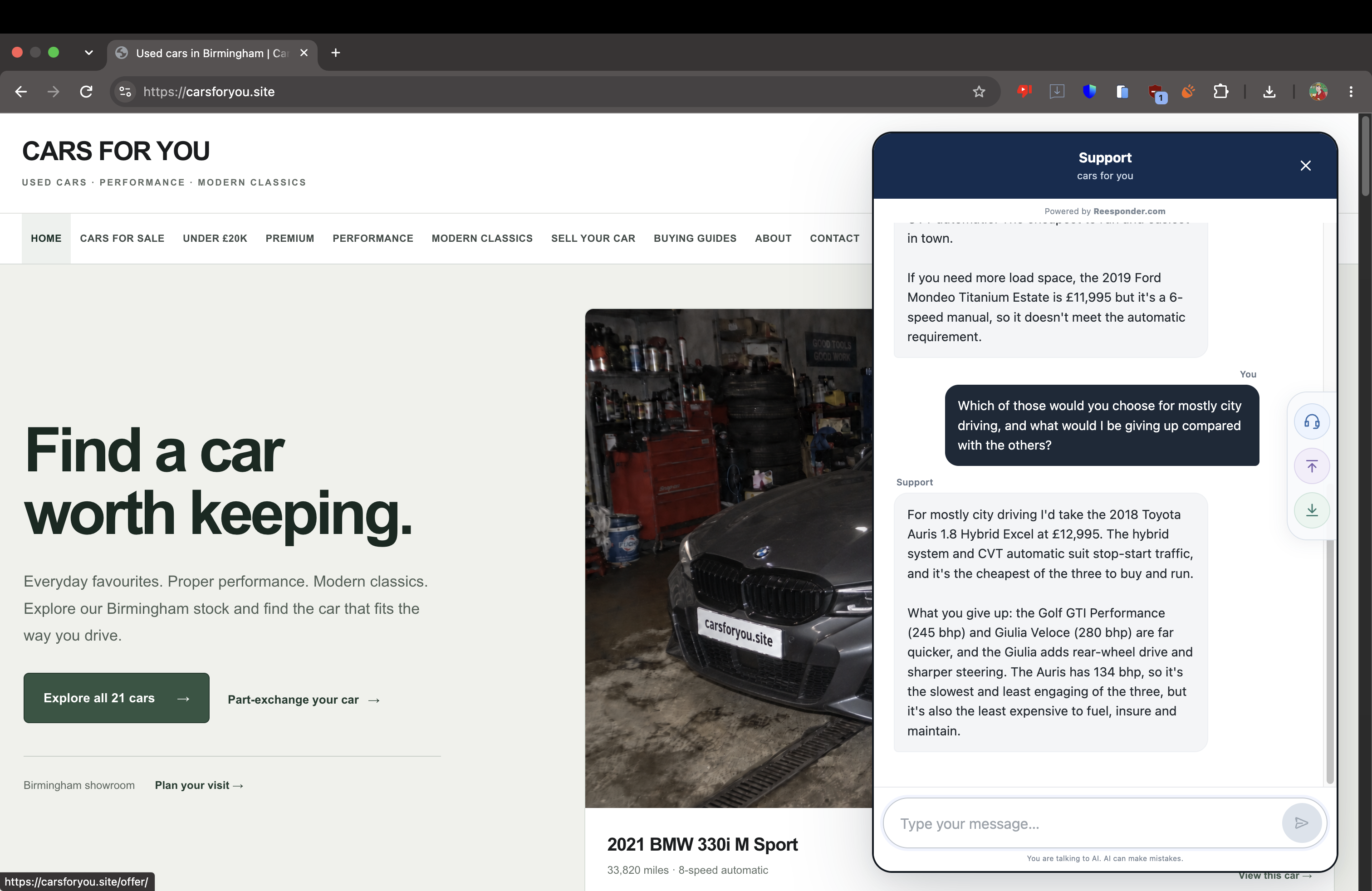Close the Used cars in Birmingham tab
The width and height of the screenshot is (1372, 891).
[304, 53]
